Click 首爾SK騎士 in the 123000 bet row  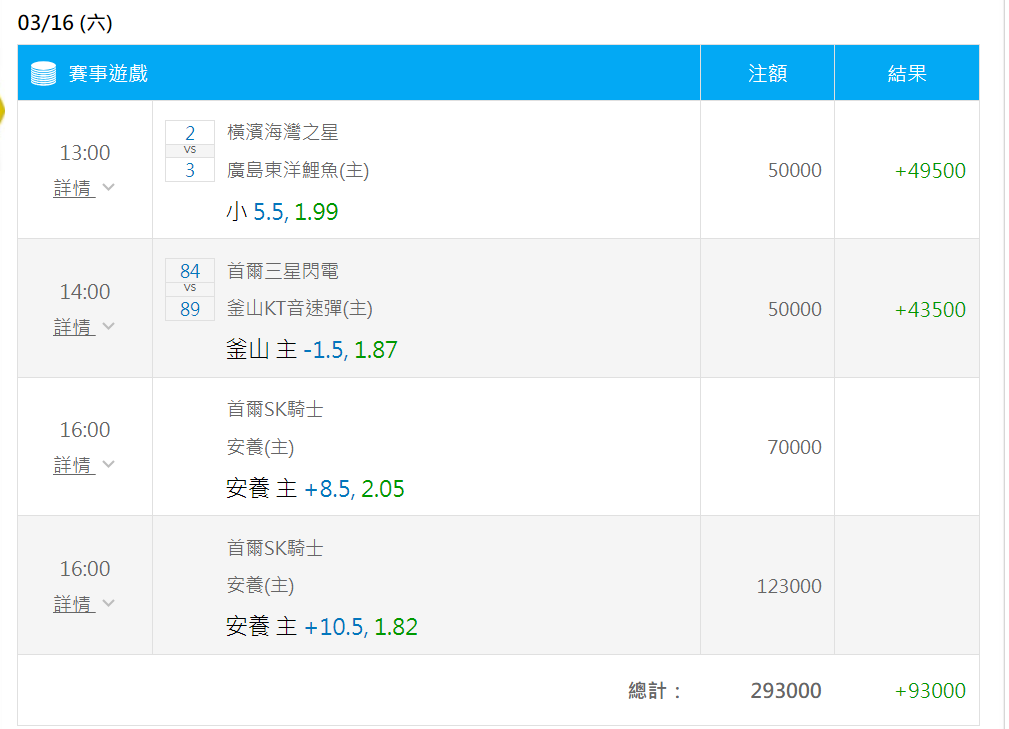tap(275, 548)
